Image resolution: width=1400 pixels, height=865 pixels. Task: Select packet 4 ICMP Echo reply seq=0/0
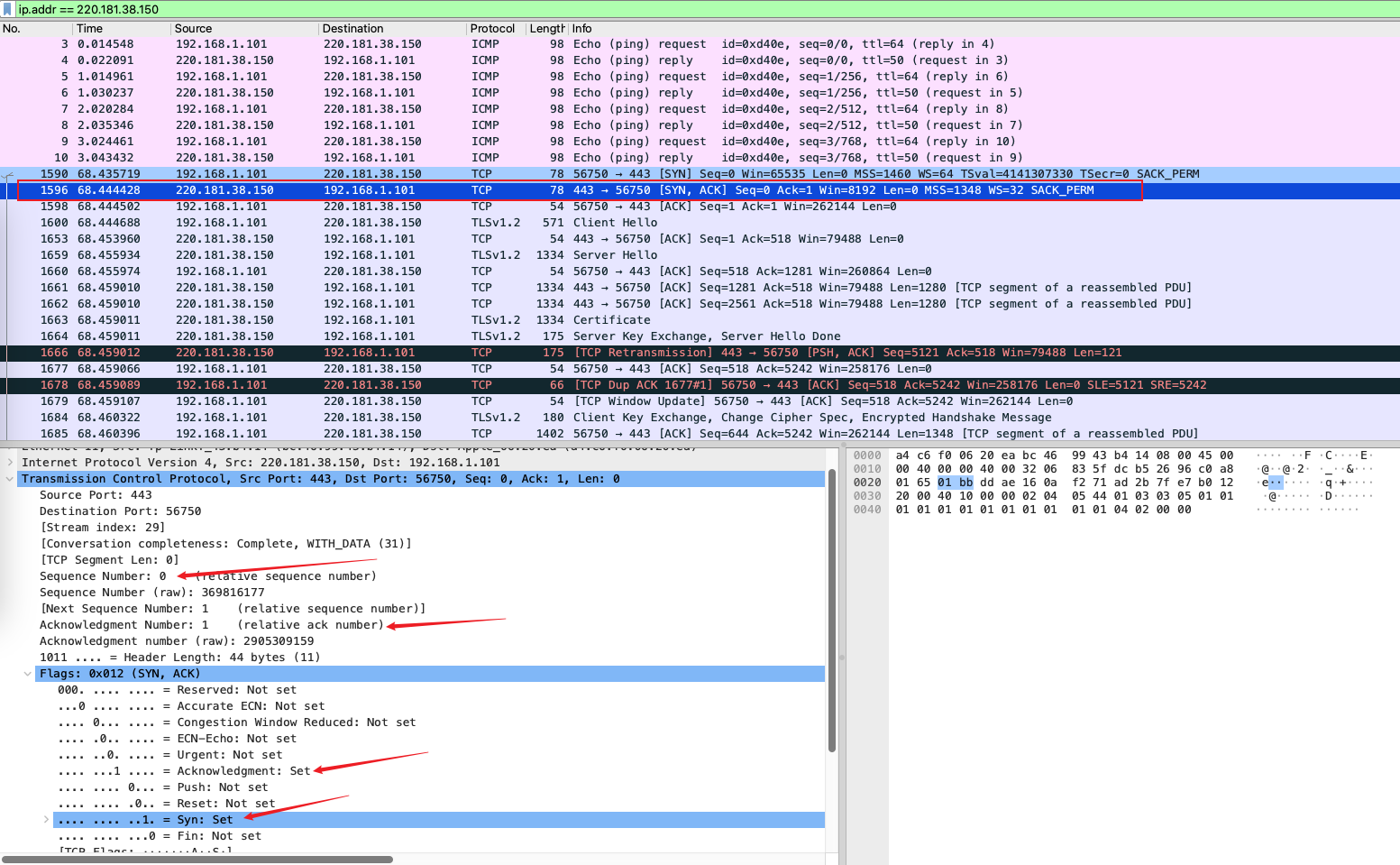click(700, 60)
